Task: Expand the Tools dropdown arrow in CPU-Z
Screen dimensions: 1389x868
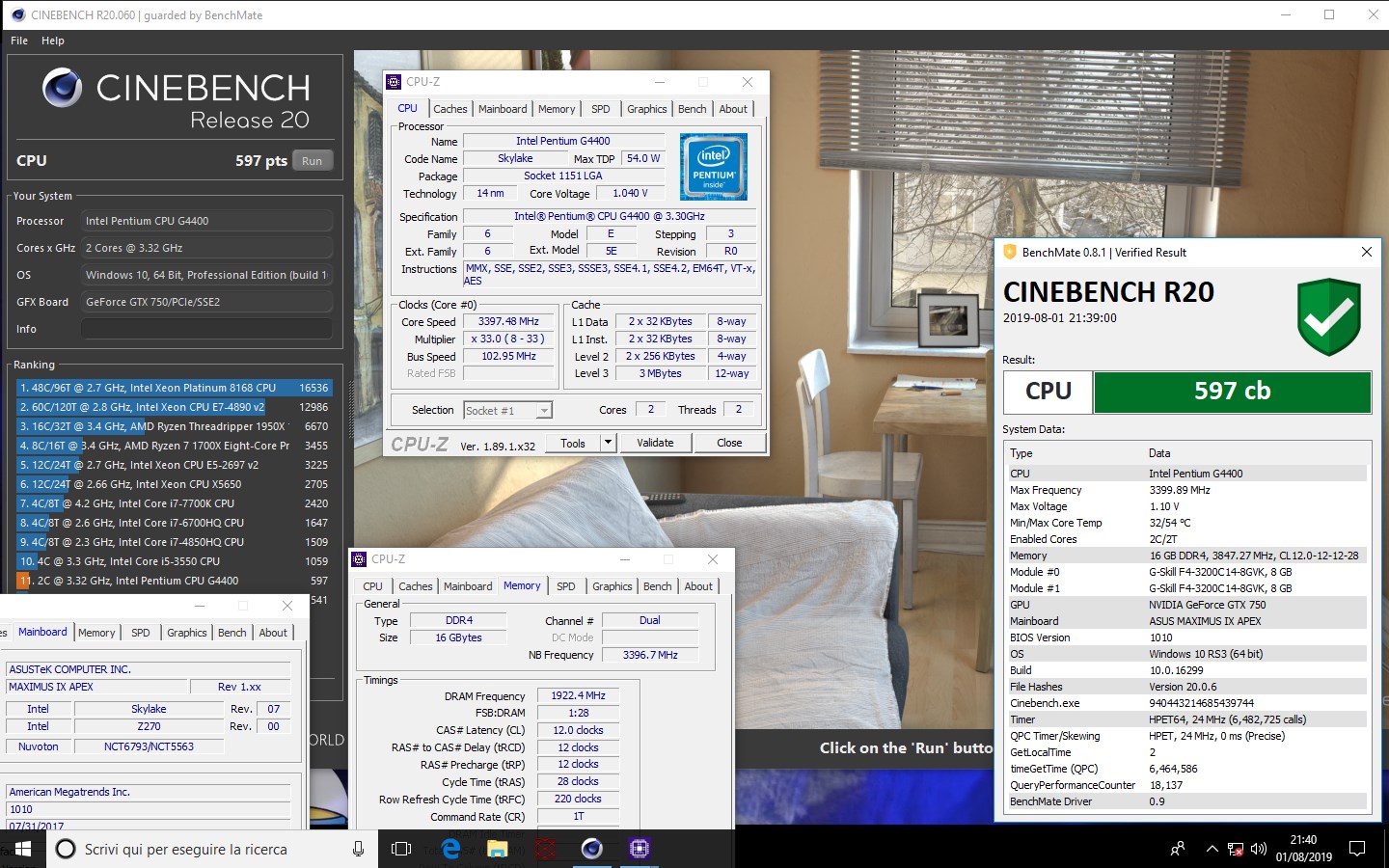Action: (608, 443)
